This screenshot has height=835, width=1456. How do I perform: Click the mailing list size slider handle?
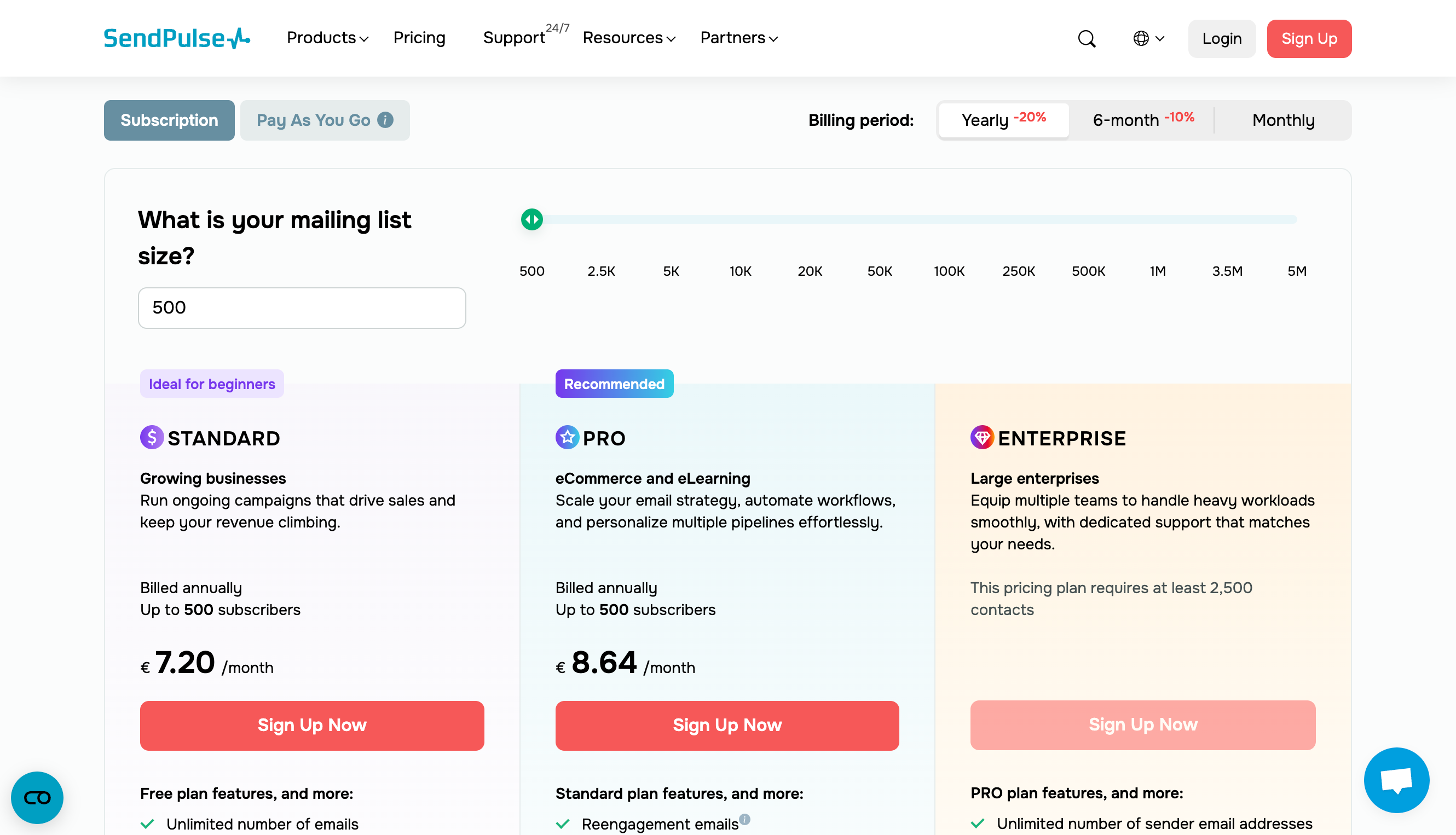(x=532, y=219)
